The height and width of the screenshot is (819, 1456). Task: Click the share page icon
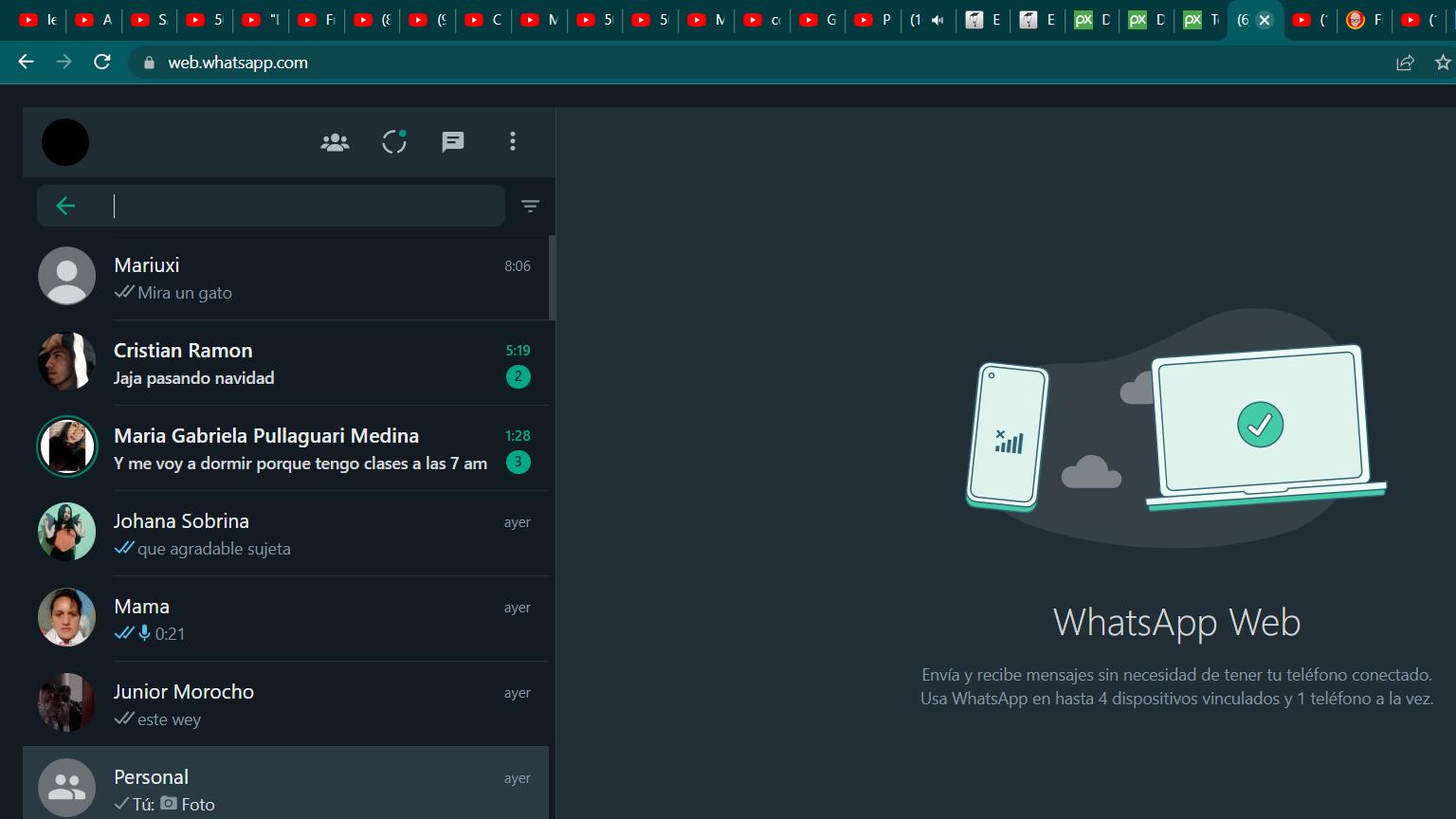coord(1405,63)
